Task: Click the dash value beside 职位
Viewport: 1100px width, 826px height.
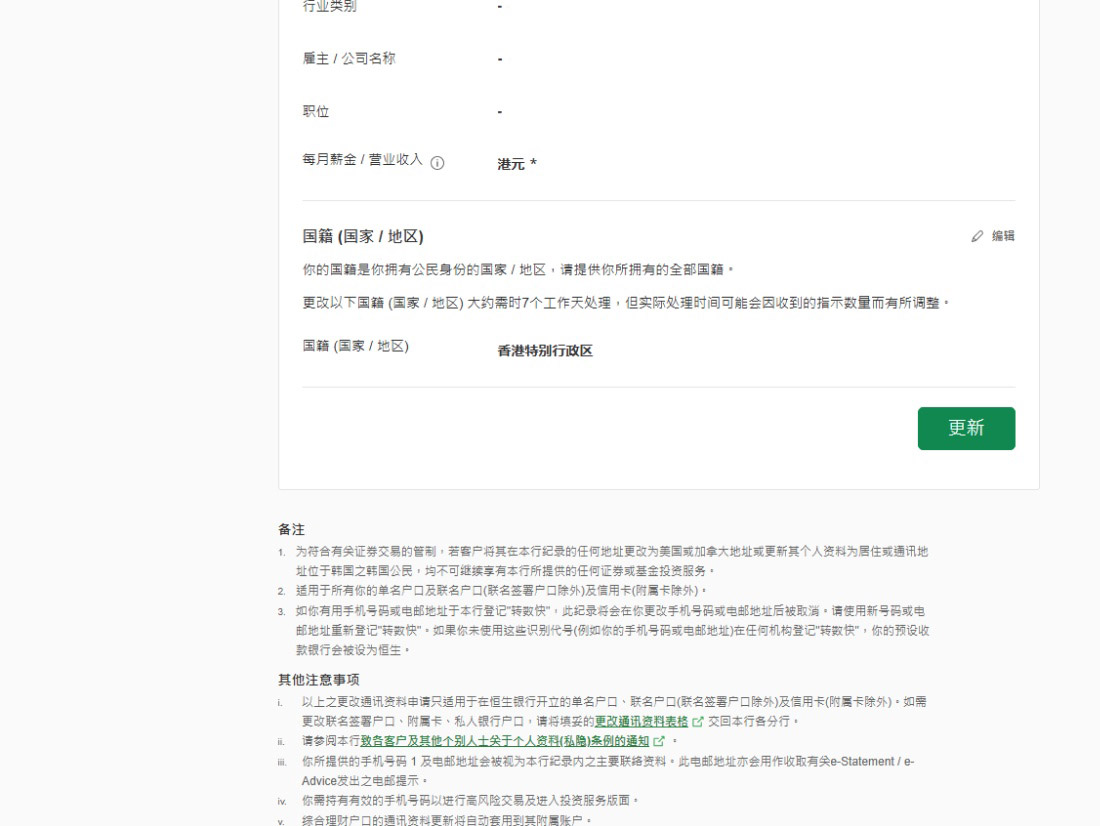Action: pos(500,112)
